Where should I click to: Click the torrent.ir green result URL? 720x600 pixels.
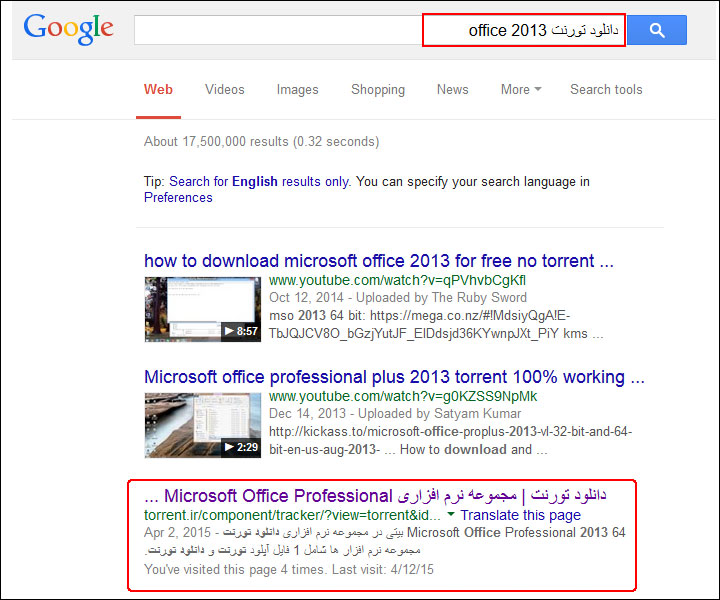290,515
